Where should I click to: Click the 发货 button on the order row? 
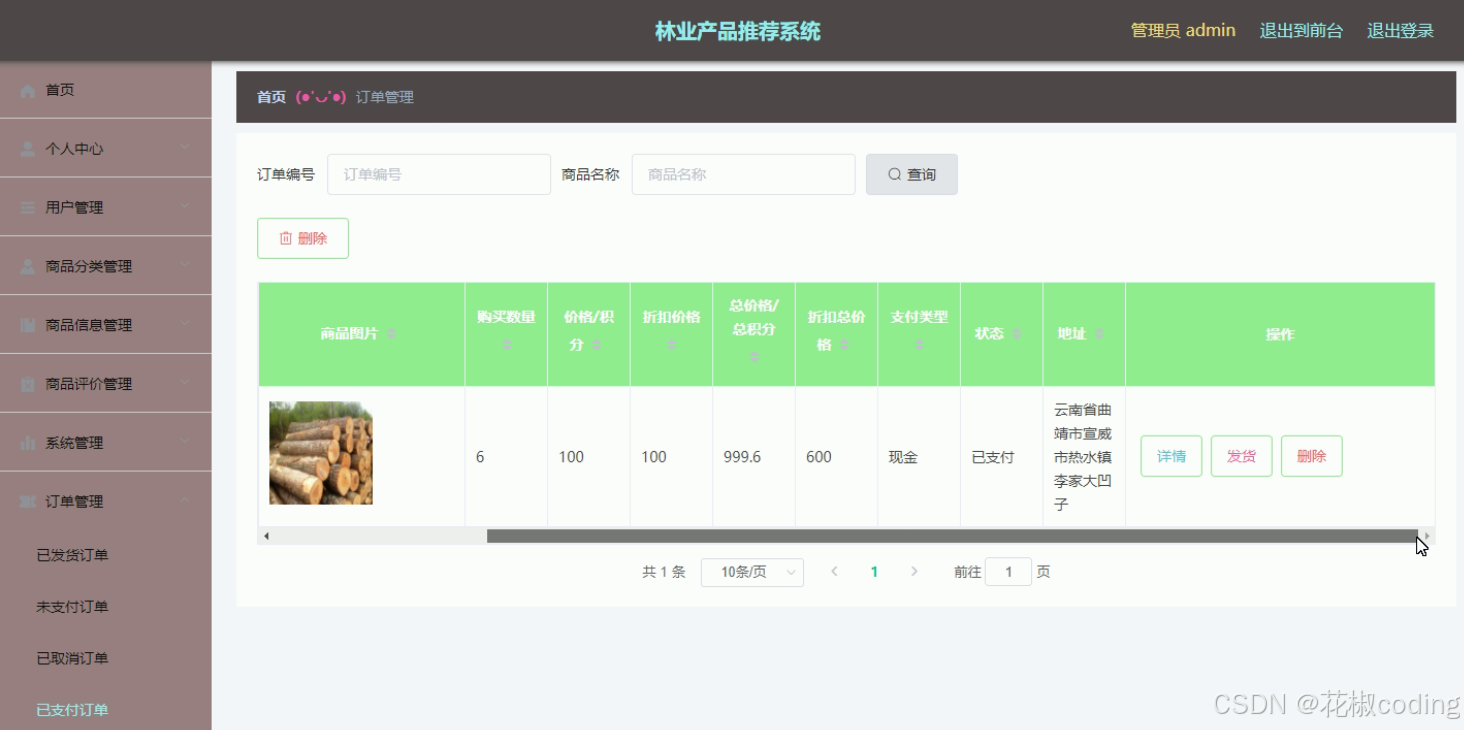[x=1241, y=455]
